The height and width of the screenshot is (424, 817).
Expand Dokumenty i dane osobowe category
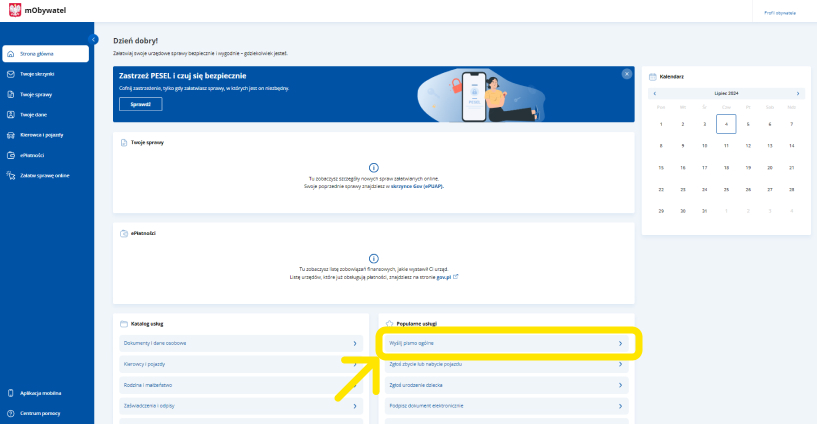pyautogui.click(x=239, y=343)
